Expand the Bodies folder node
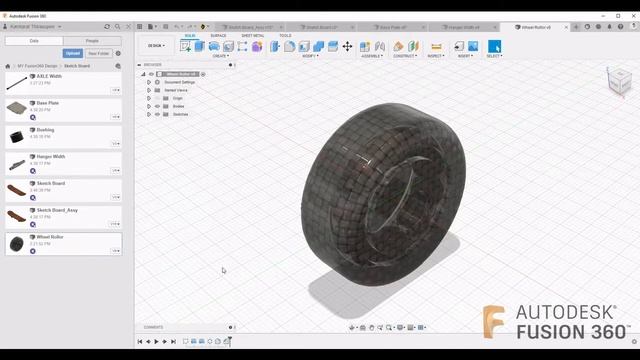 (x=149, y=106)
